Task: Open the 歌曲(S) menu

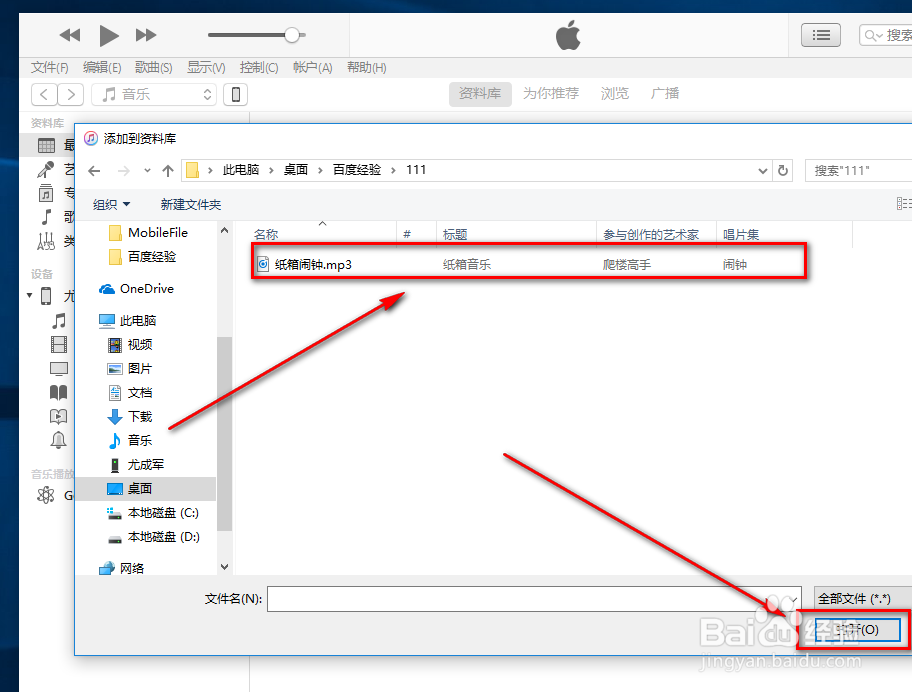Action: 154,67
